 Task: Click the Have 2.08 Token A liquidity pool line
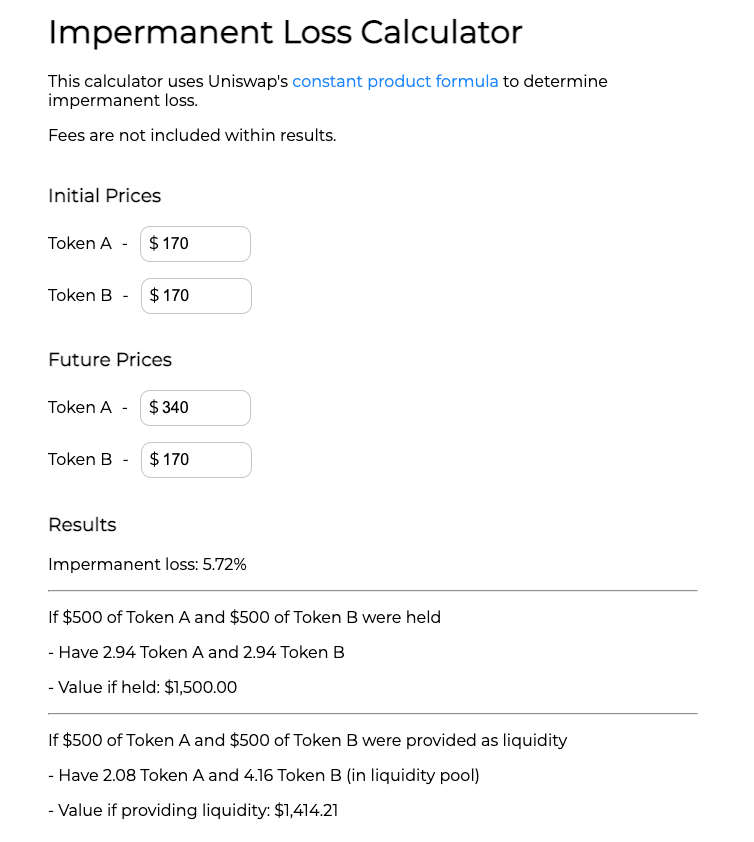[x=264, y=775]
